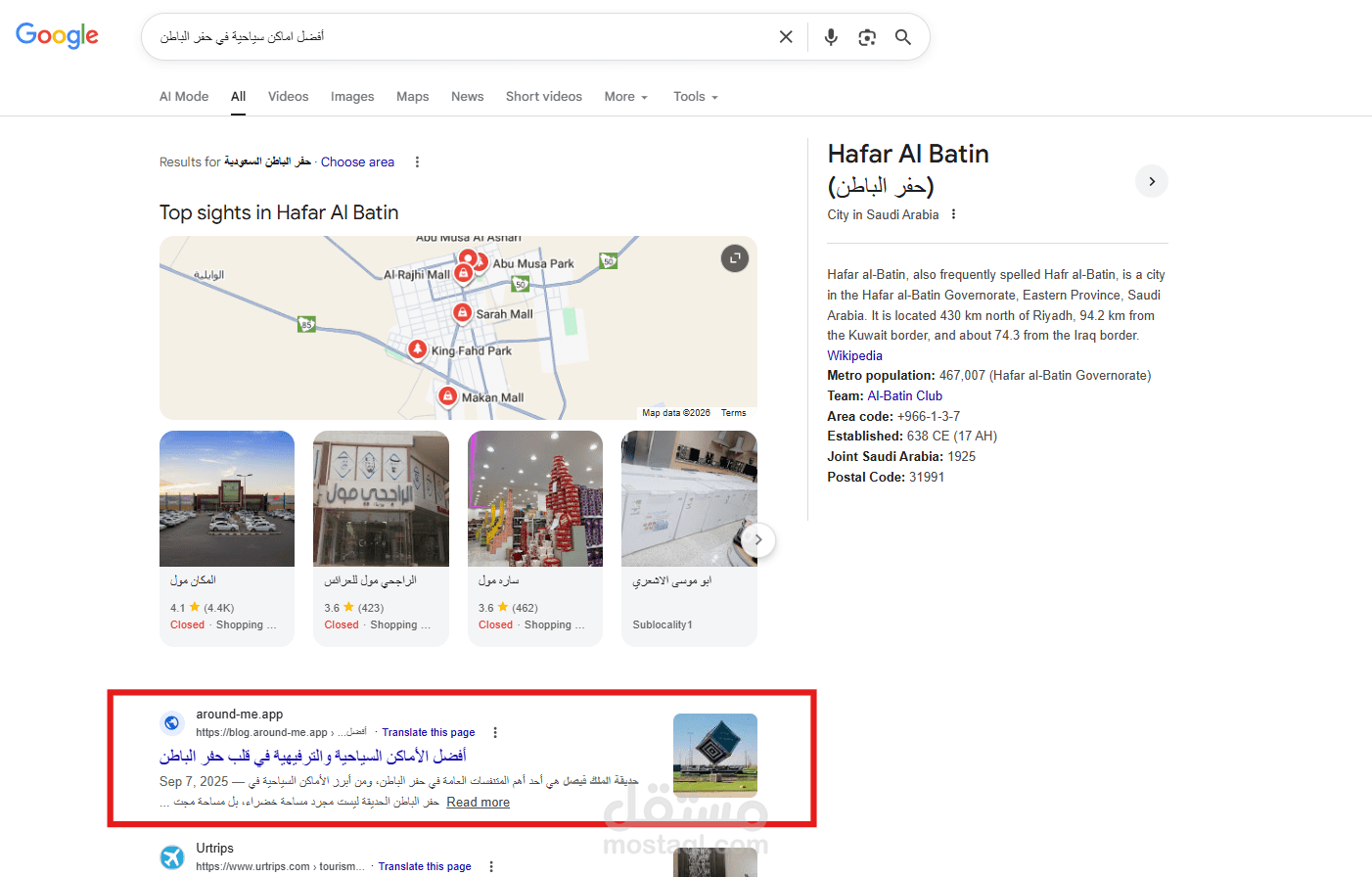Click the Choose area link
The width and height of the screenshot is (1372, 877).
(357, 162)
